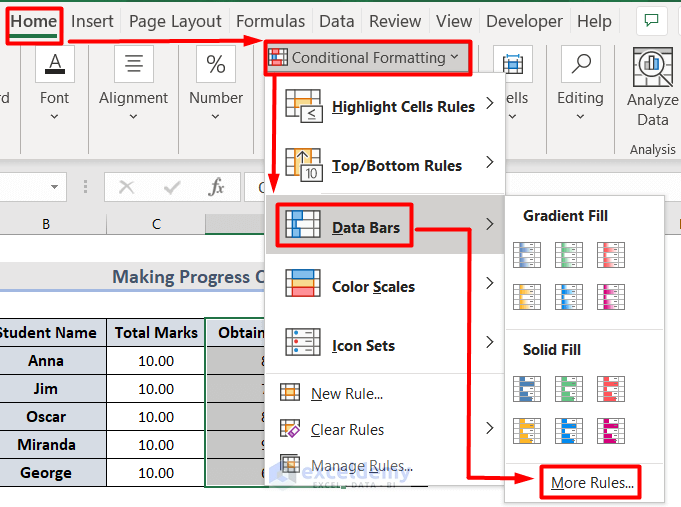Click the Color Scales icon
681x507 pixels.
click(303, 283)
